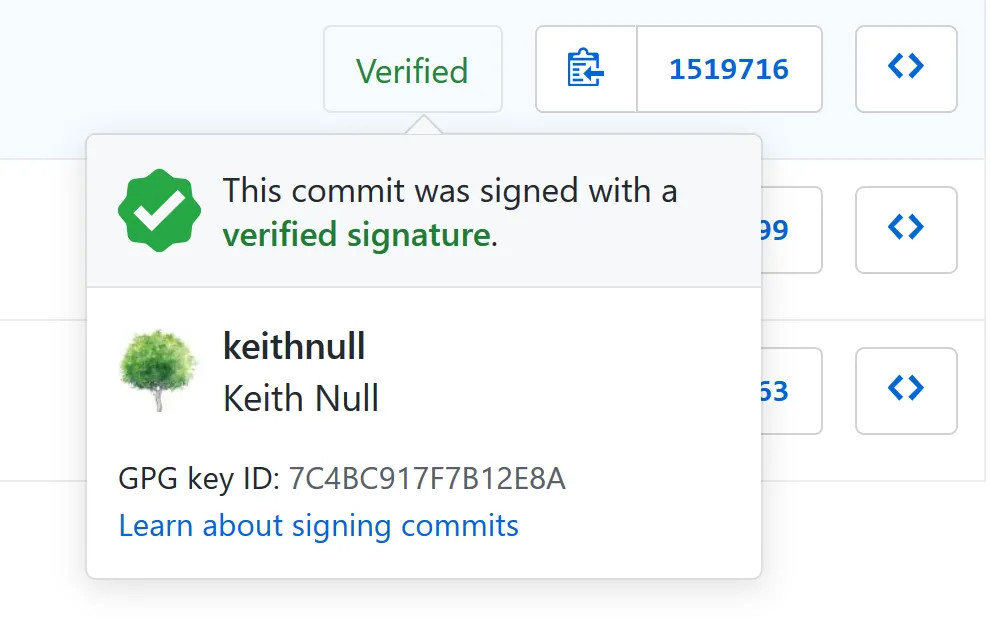Viewport: 991px width, 619px height.
Task: Follow the "verified signature" link
Action: [356, 235]
